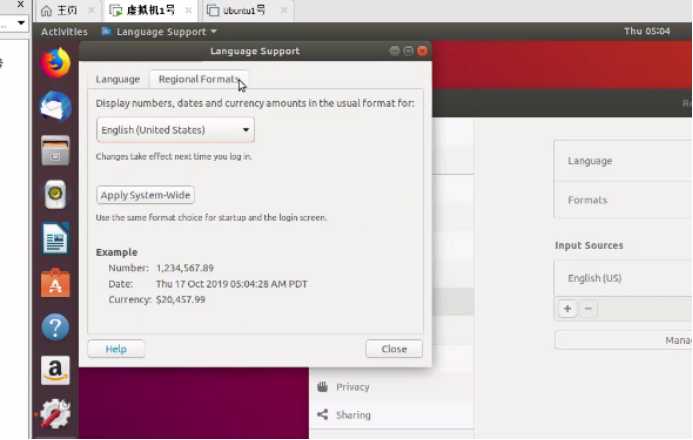
Task: Open the English (United States) format dropdown
Action: coord(175,130)
